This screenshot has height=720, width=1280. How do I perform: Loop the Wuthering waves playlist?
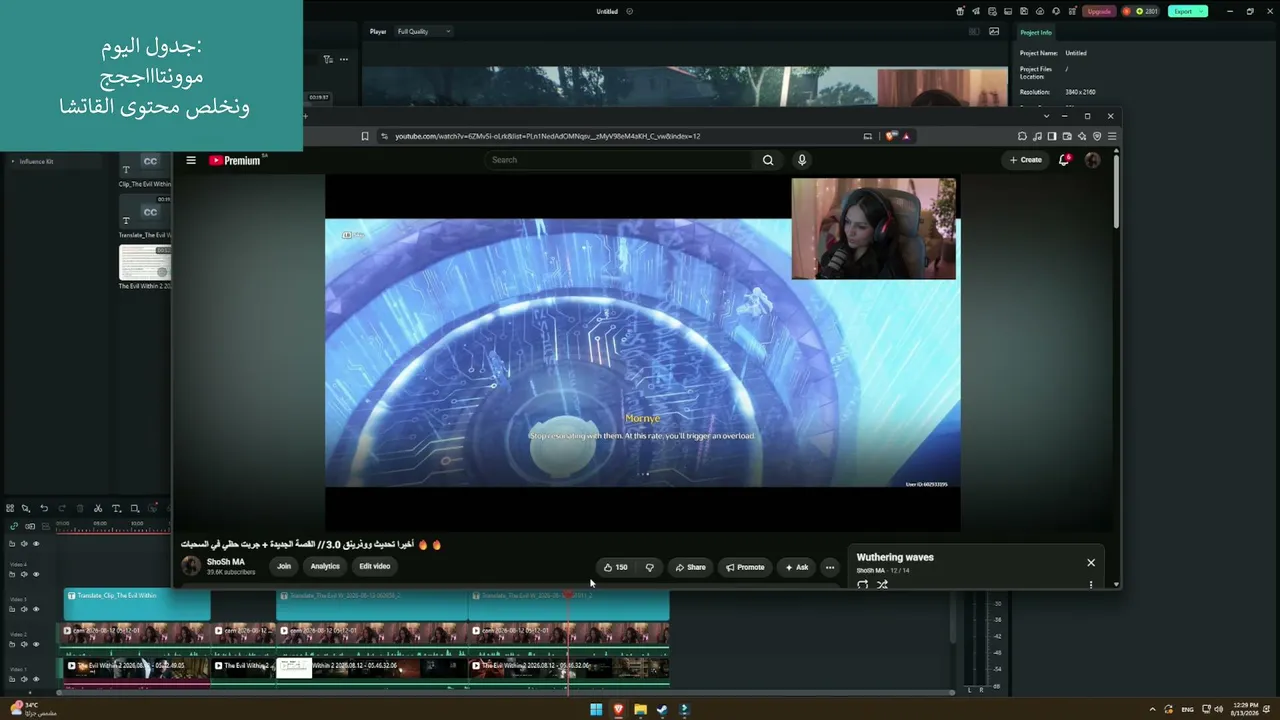point(862,585)
